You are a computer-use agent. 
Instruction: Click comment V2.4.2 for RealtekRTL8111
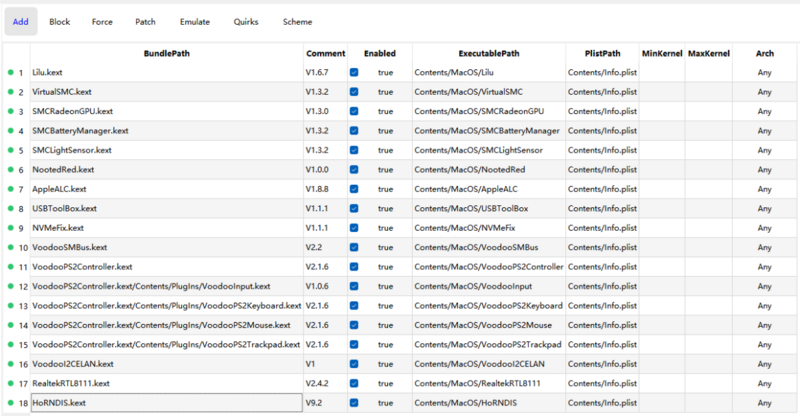pyautogui.click(x=326, y=383)
